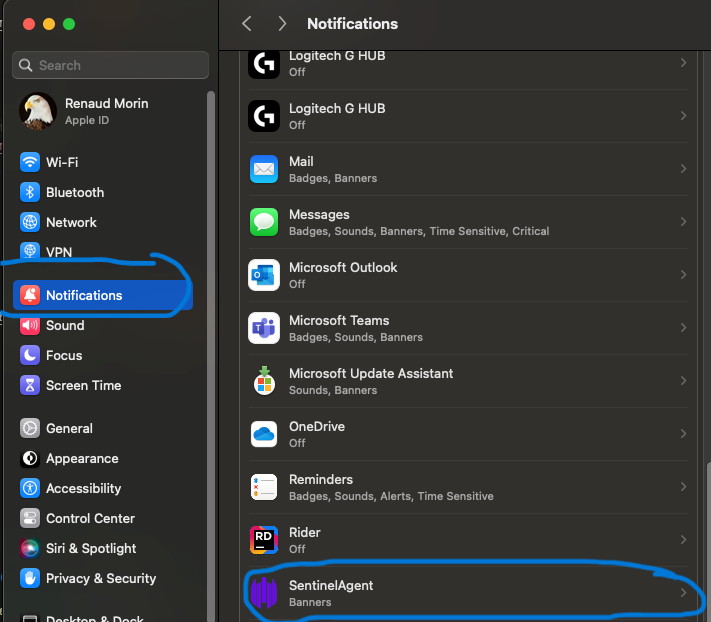Go to Control Center settings

point(90,518)
